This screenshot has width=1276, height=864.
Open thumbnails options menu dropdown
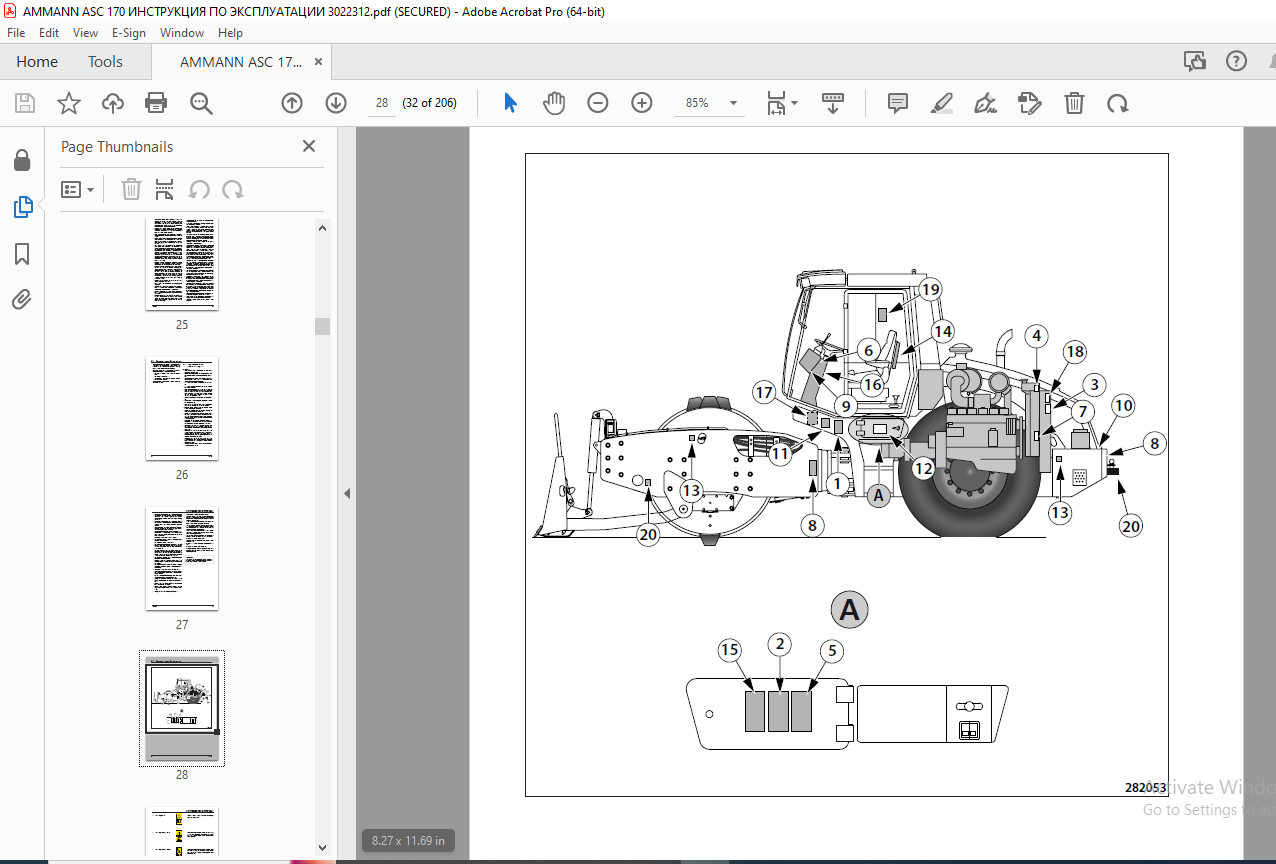point(78,189)
